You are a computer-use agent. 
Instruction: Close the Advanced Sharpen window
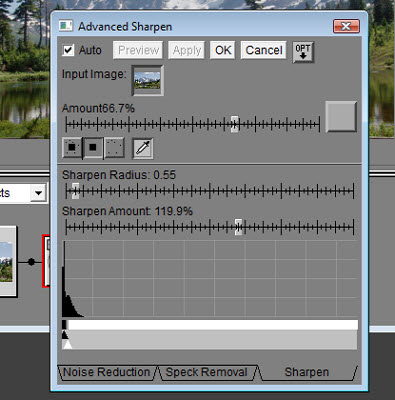pyautogui.click(x=346, y=26)
